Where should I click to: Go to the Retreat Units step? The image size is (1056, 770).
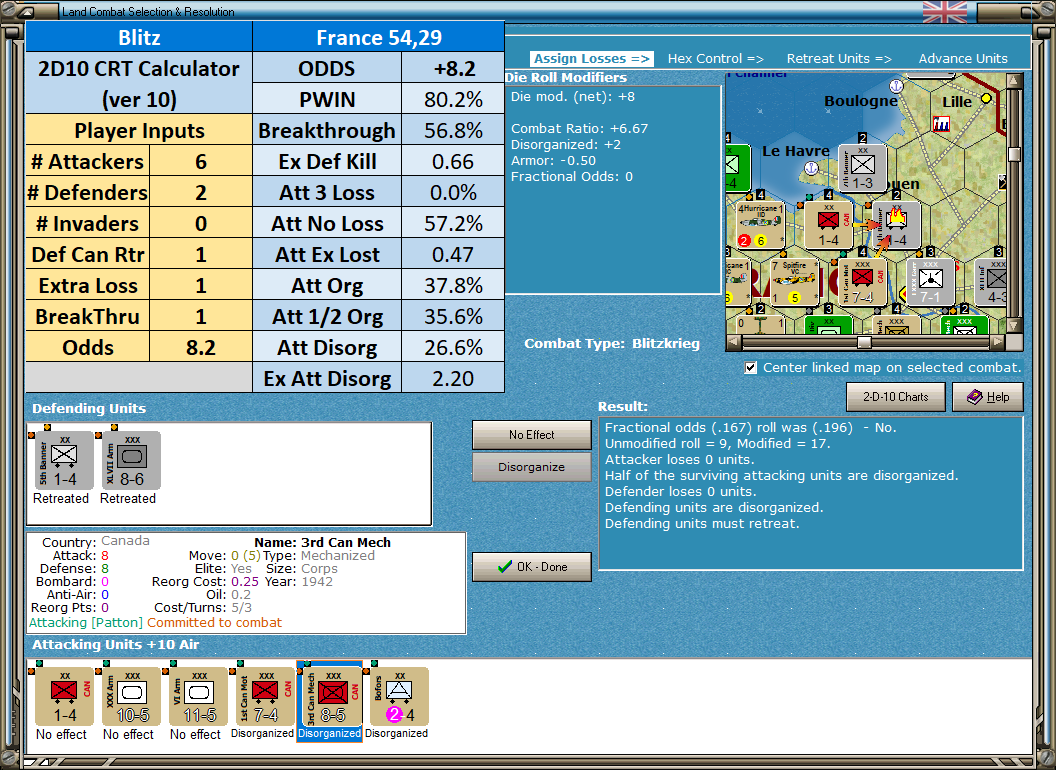tap(839, 59)
